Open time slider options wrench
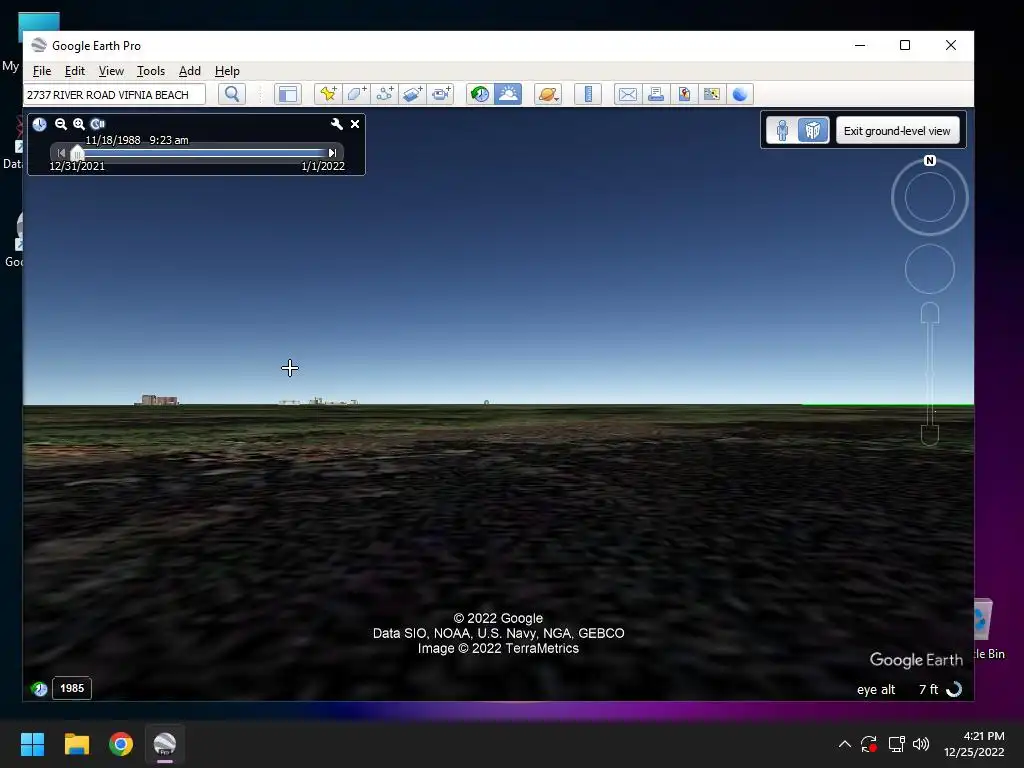Image resolution: width=1024 pixels, height=768 pixels. tap(336, 124)
